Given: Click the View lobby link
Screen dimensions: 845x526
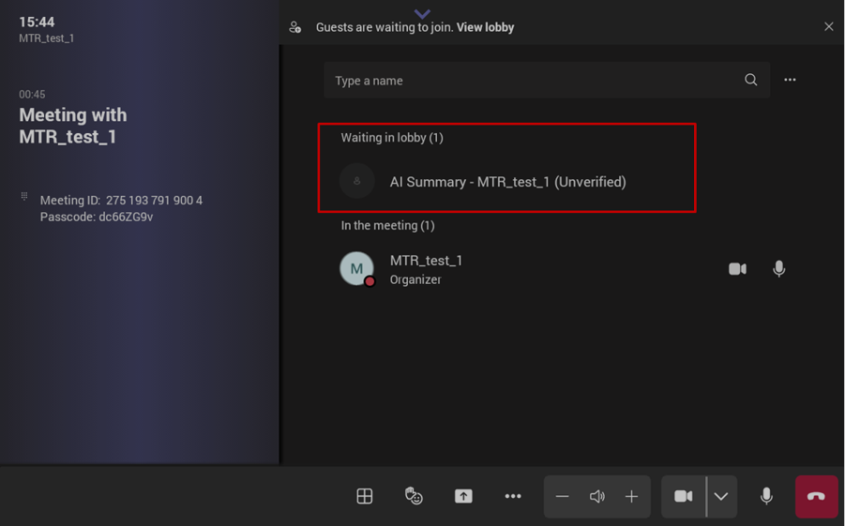Looking at the screenshot, I should click(x=485, y=27).
